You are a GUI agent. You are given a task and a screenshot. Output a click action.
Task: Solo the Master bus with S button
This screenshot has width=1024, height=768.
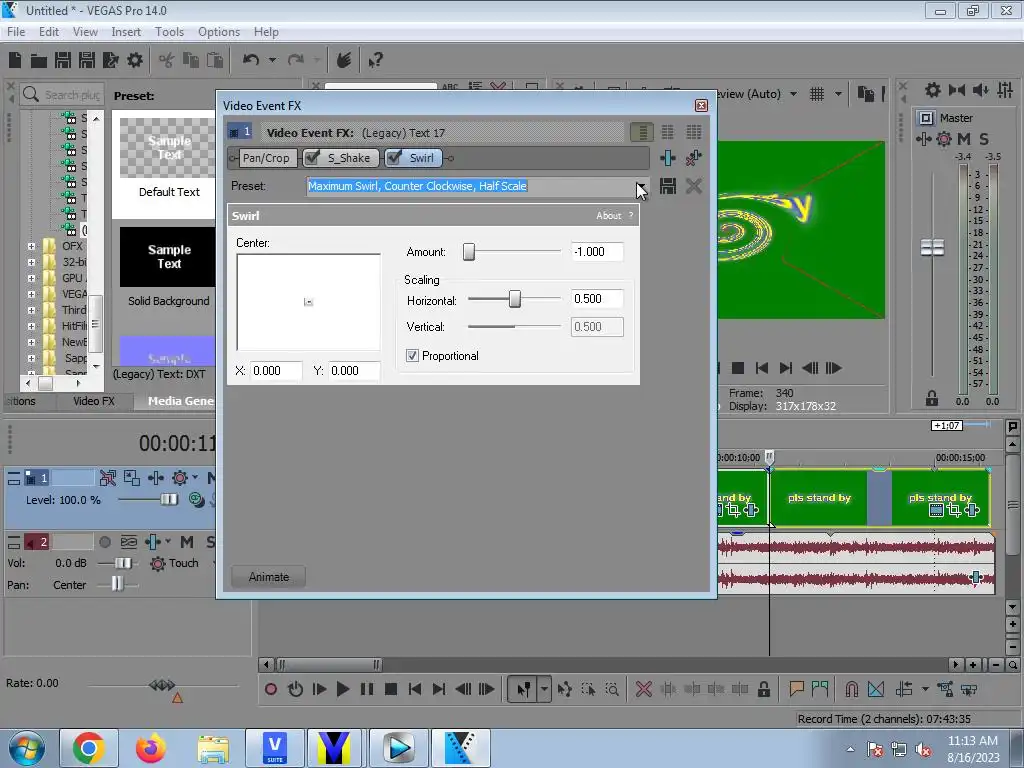tap(984, 138)
